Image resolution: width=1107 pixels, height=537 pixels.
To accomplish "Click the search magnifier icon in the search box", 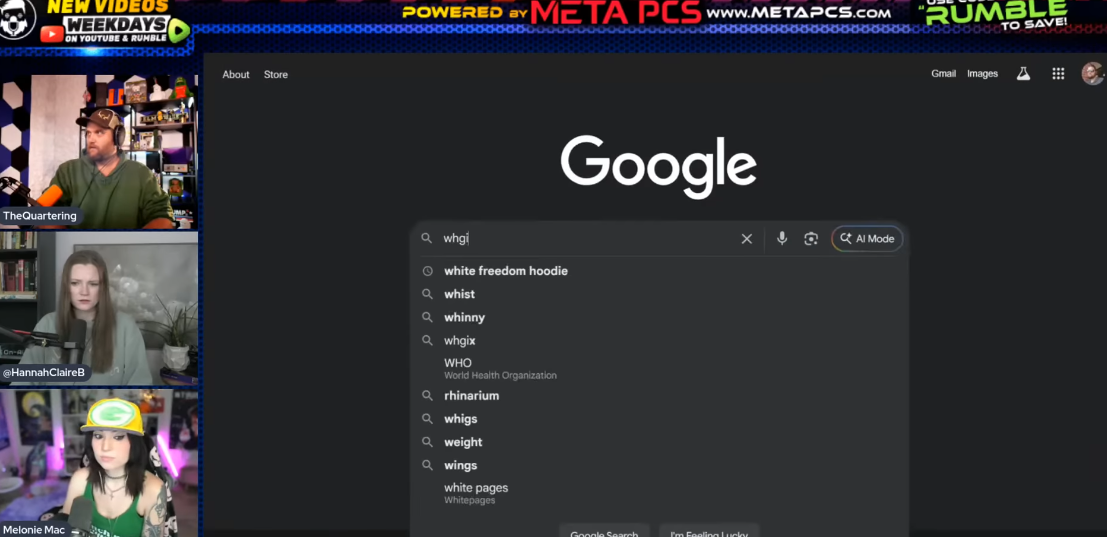I will point(426,239).
